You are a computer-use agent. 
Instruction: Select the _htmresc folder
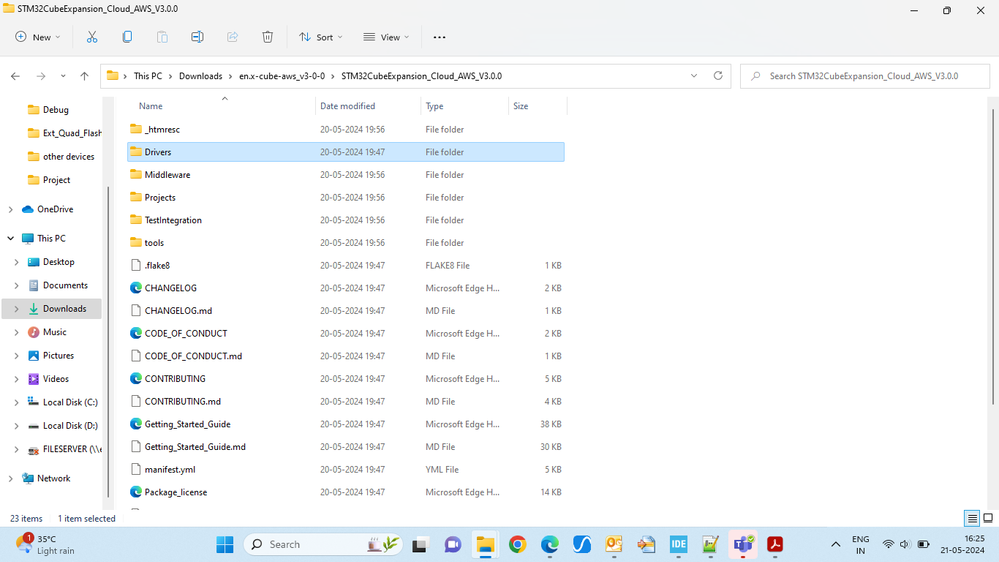click(x=346, y=129)
